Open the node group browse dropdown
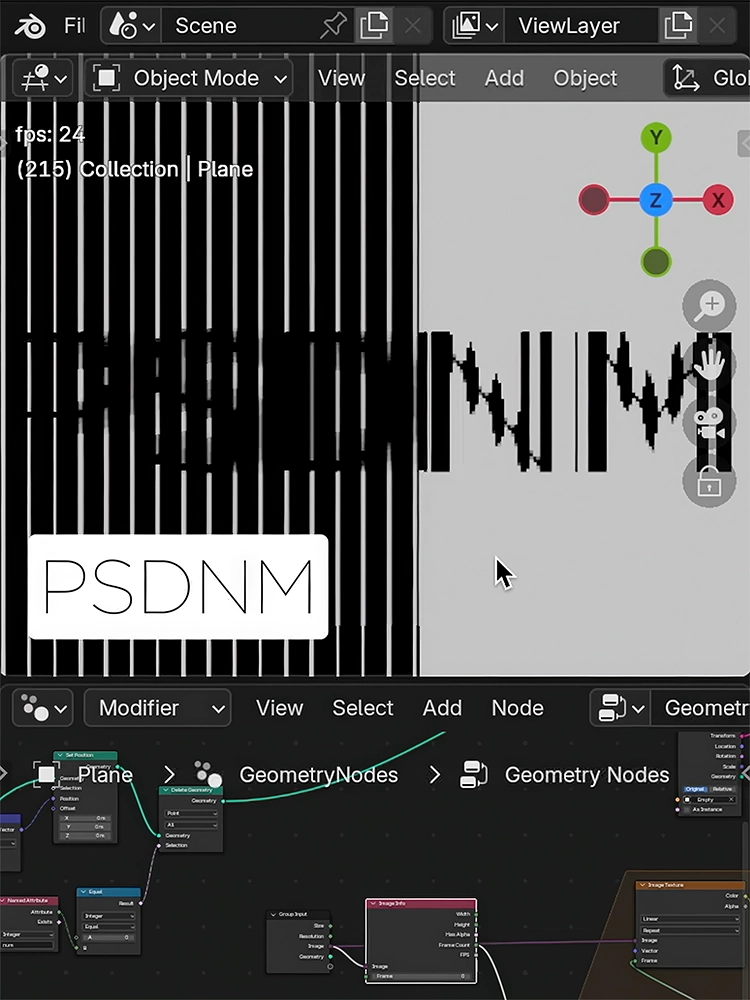Viewport: 750px width, 1000px height. pyautogui.click(x=620, y=708)
